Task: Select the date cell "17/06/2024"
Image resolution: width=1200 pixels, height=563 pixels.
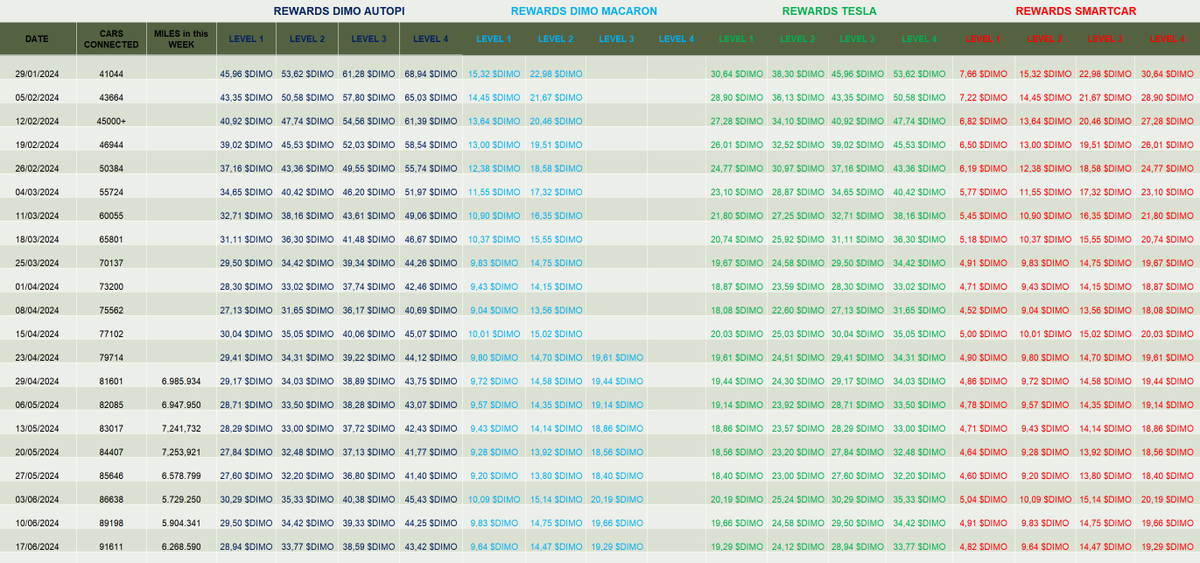Action: pyautogui.click(x=37, y=546)
